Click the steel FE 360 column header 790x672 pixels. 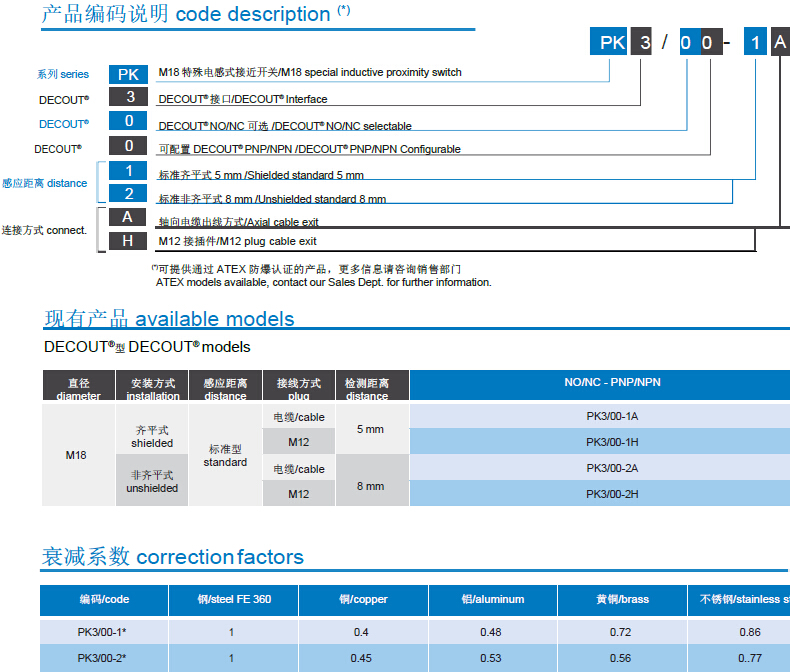point(234,600)
